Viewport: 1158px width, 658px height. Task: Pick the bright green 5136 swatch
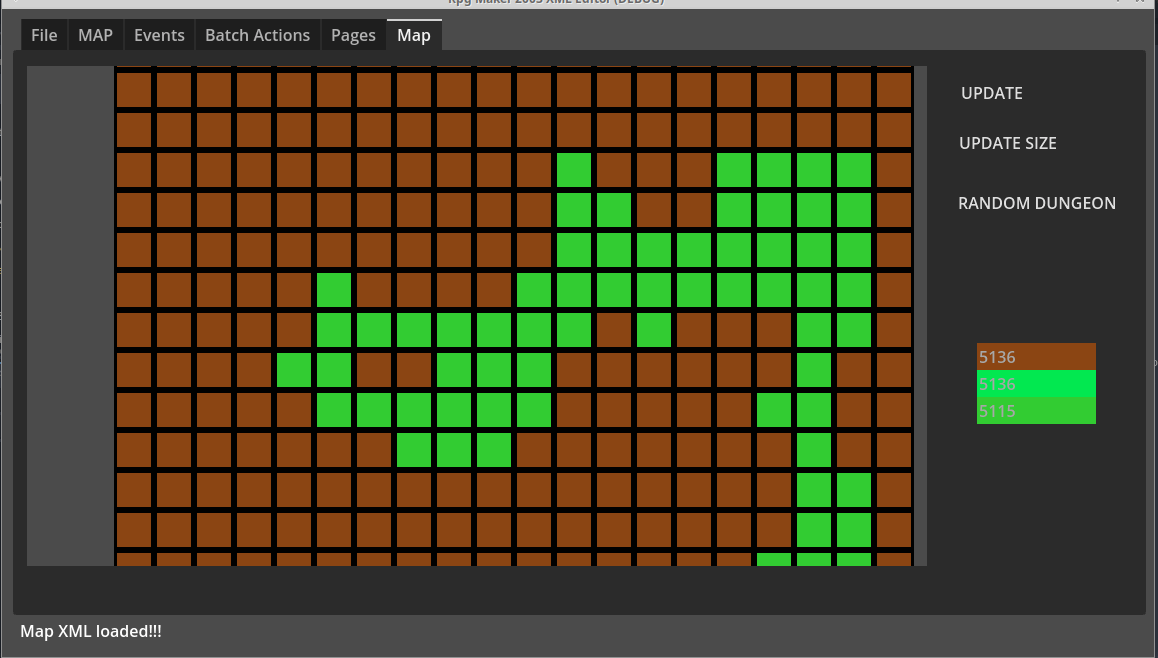pos(1036,384)
